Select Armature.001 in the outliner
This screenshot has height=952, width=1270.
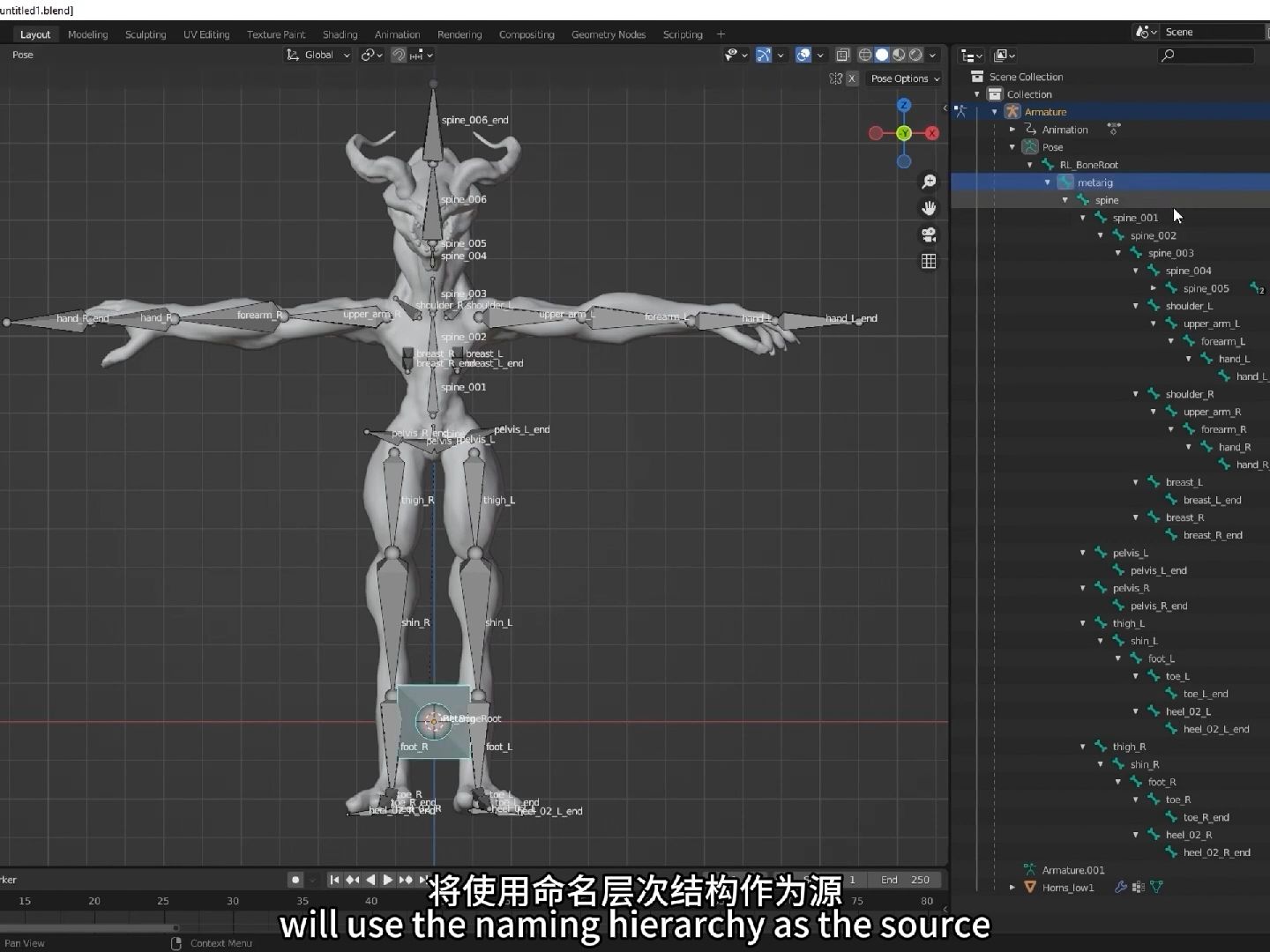pyautogui.click(x=1072, y=870)
